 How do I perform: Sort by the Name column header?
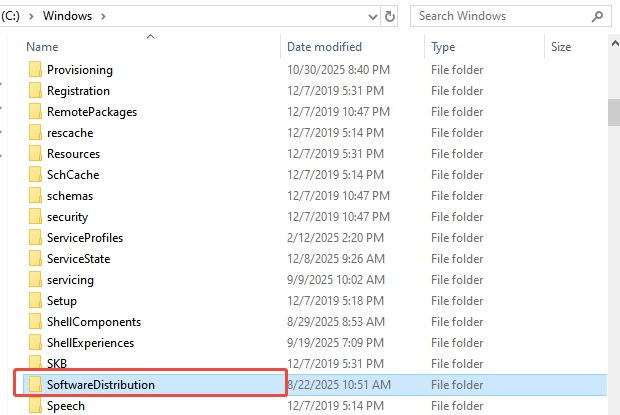(42, 47)
